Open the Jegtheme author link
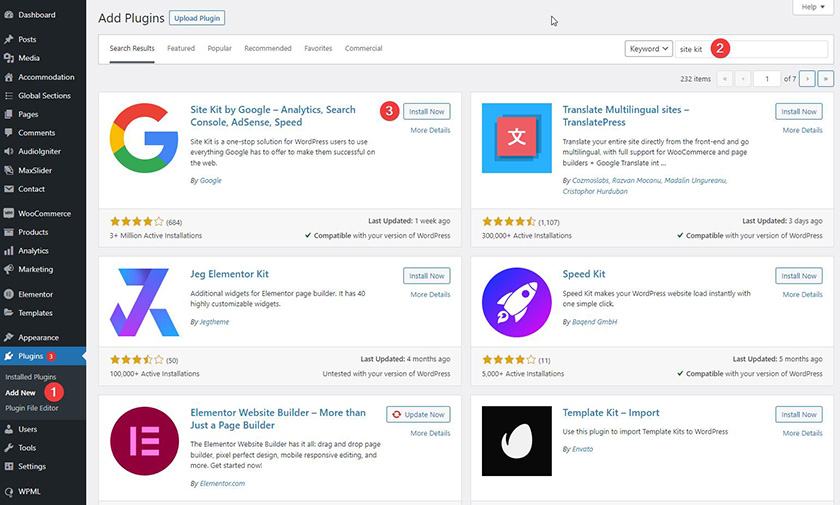Viewport: 840px width, 505px height. [214, 322]
